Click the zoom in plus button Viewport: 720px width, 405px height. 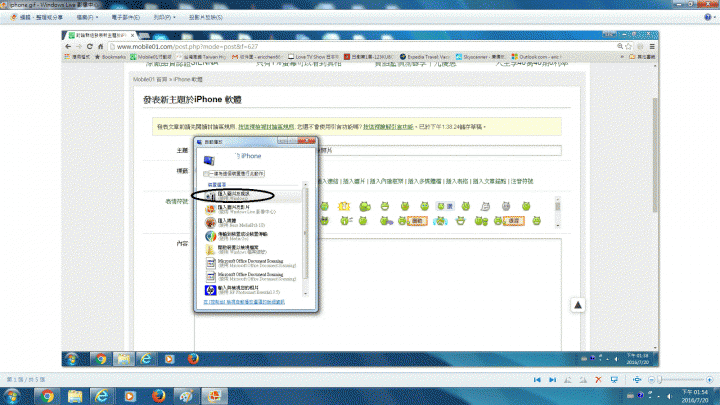(x=709, y=380)
